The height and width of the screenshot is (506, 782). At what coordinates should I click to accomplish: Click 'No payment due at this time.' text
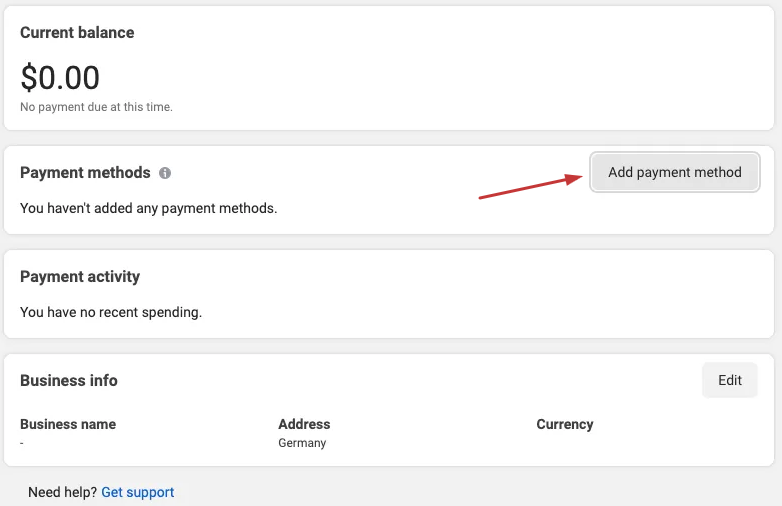tap(96, 107)
